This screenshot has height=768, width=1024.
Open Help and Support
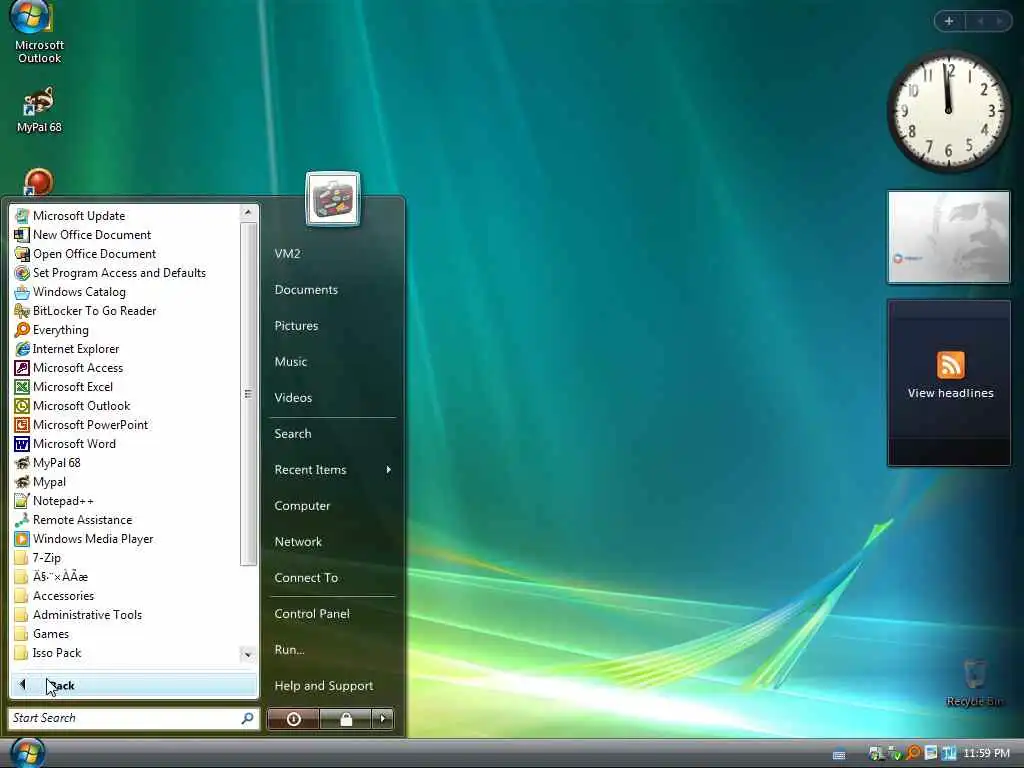323,686
